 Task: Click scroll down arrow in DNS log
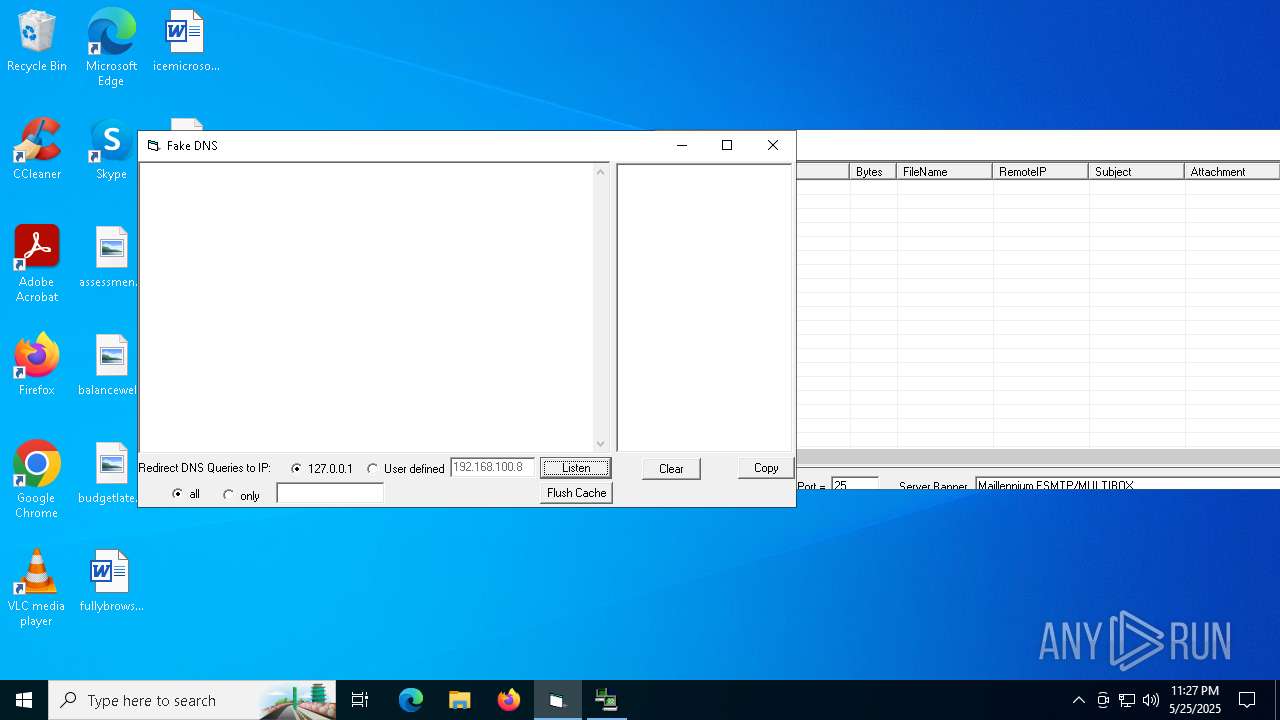[601, 443]
